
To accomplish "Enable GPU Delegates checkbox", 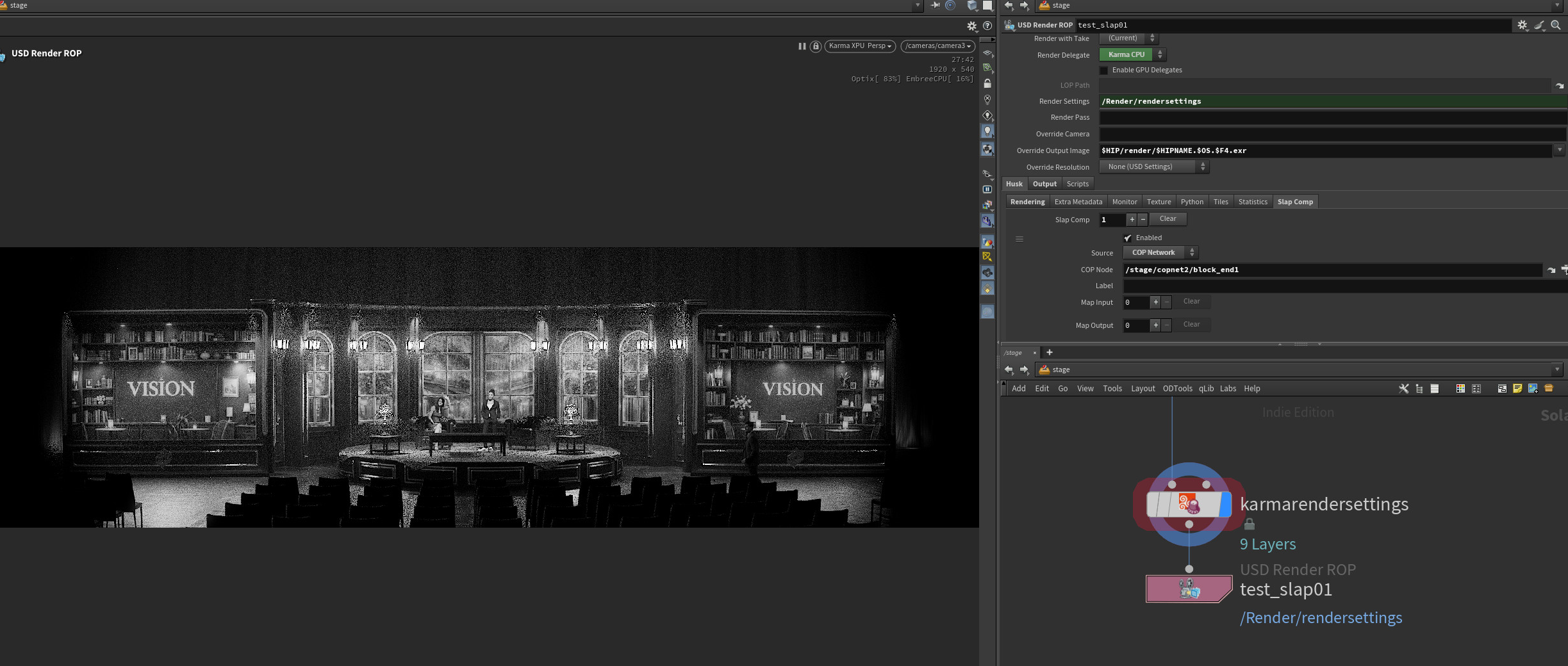I will (1104, 70).
